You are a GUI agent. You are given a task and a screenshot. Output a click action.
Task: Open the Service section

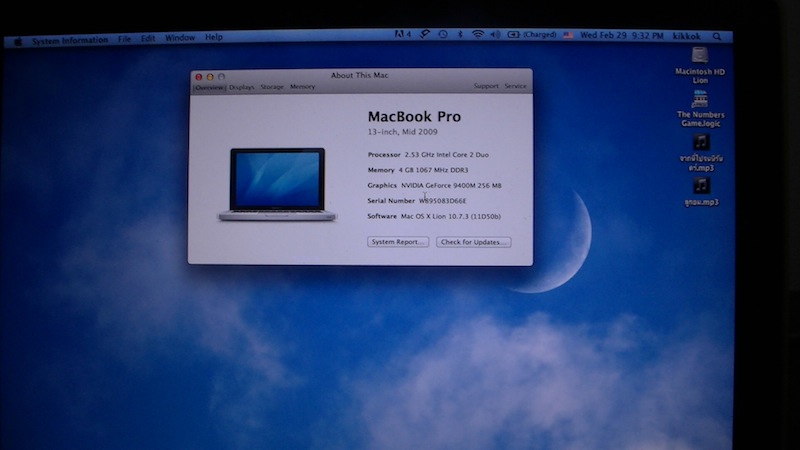(x=515, y=86)
